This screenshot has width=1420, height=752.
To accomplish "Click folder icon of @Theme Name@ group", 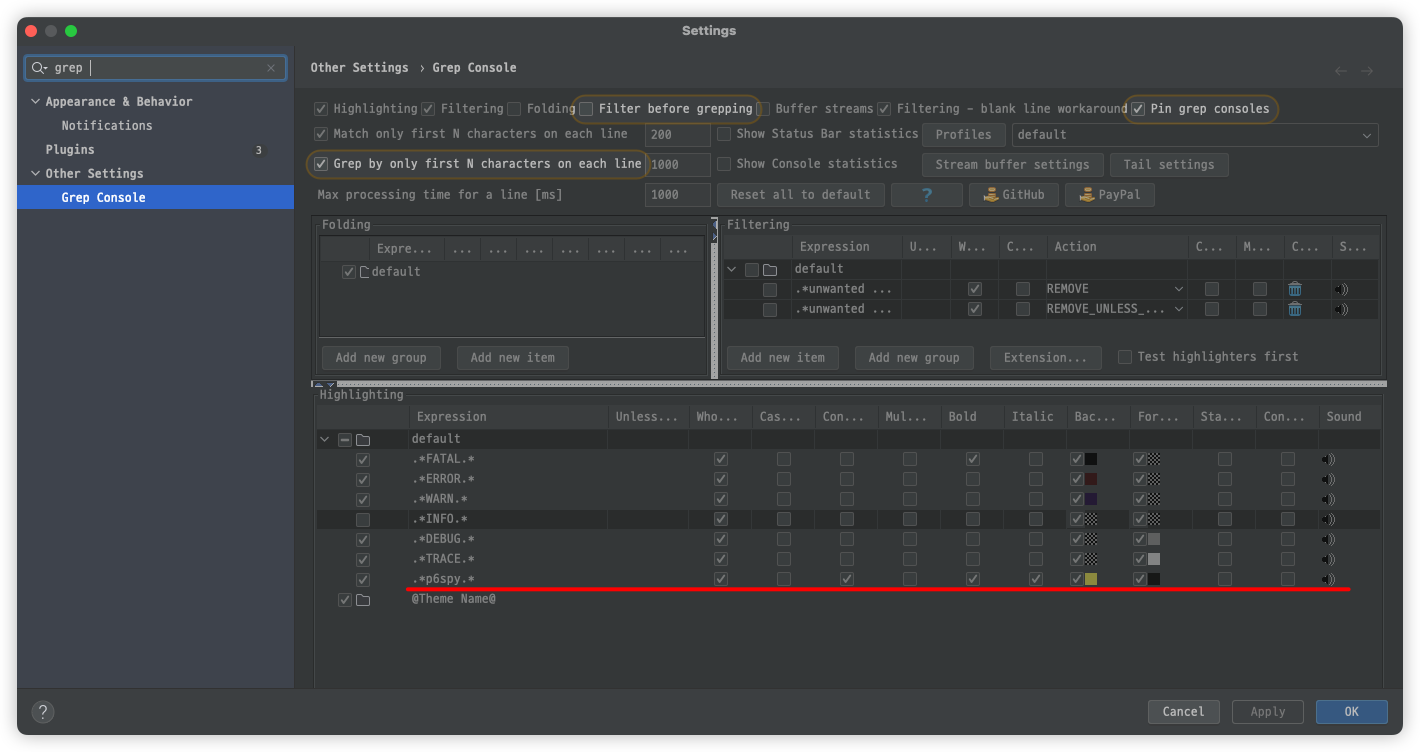I will [363, 600].
